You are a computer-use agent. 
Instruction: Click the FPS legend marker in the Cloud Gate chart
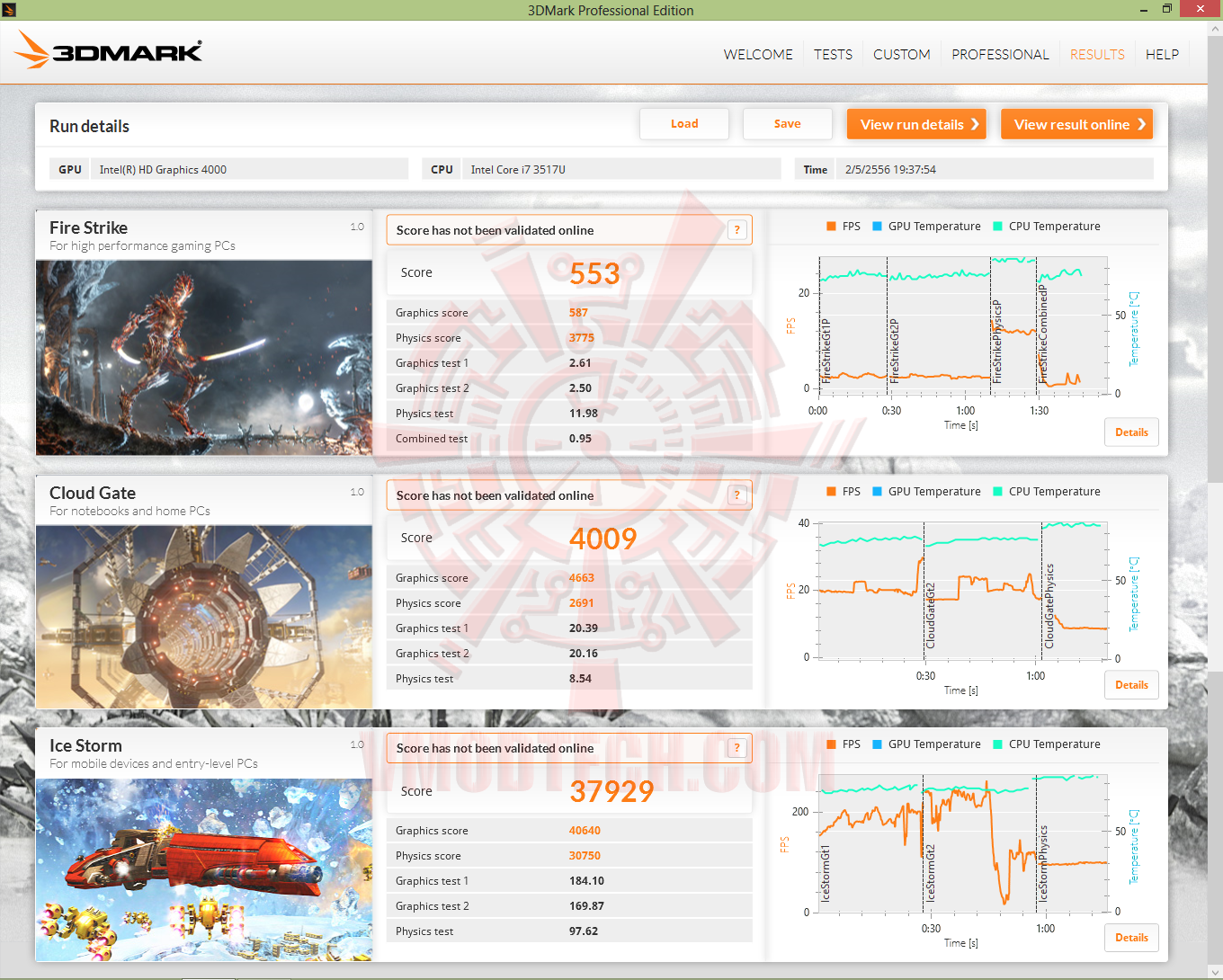[x=832, y=492]
